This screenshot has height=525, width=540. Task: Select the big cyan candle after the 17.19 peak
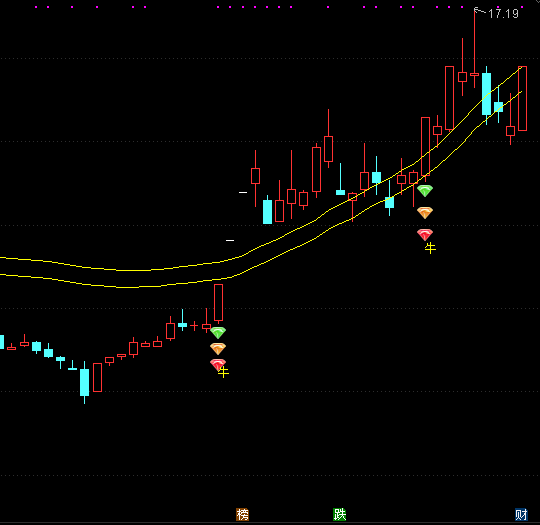(486, 94)
